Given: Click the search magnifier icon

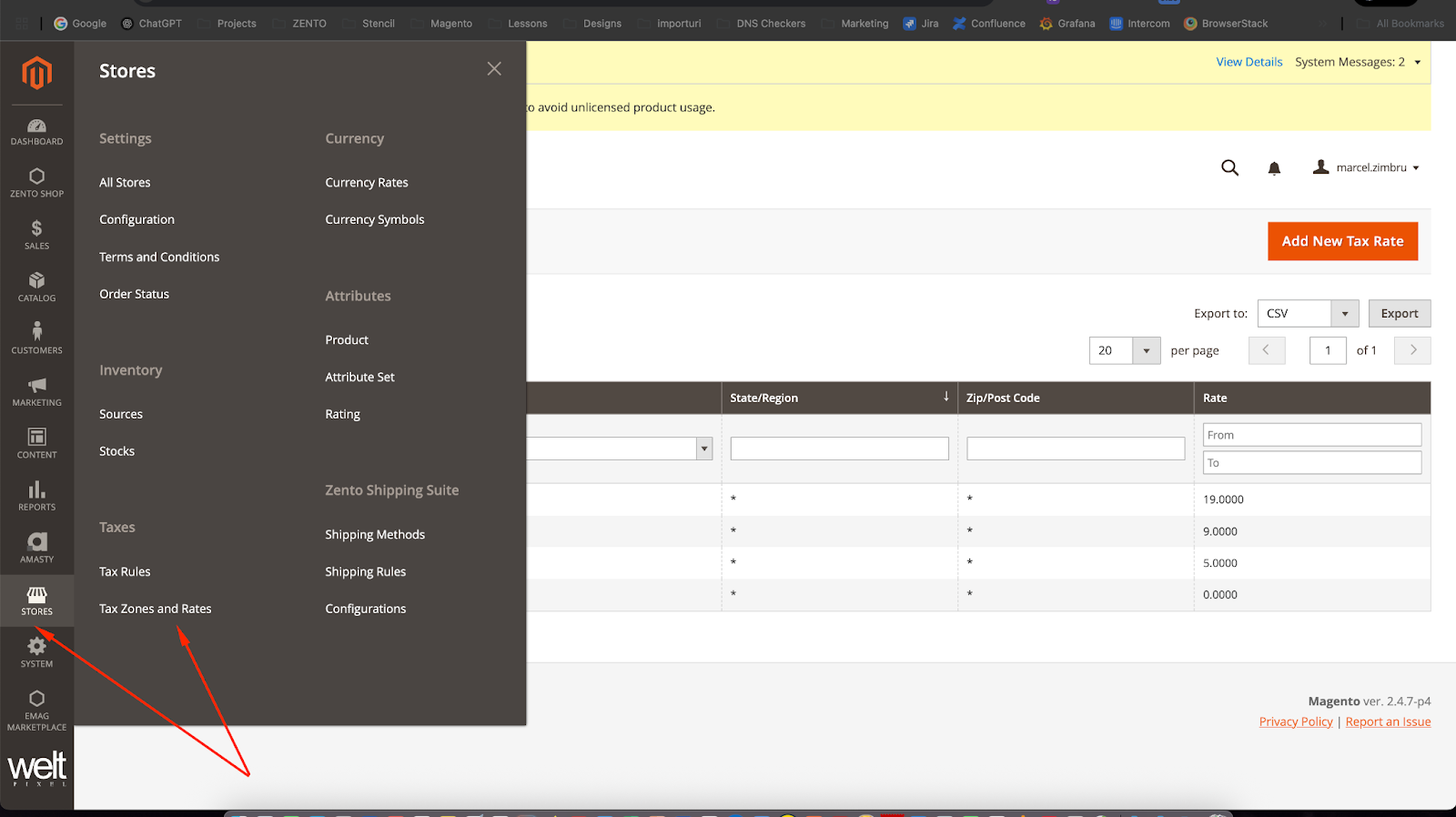Looking at the screenshot, I should (1229, 167).
